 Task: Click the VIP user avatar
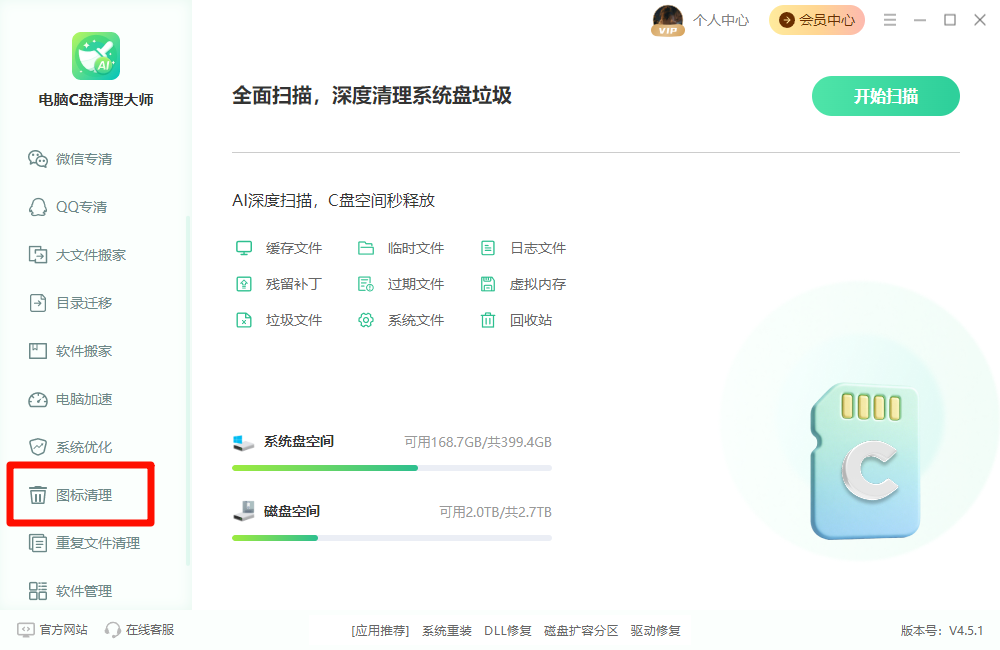pos(668,20)
